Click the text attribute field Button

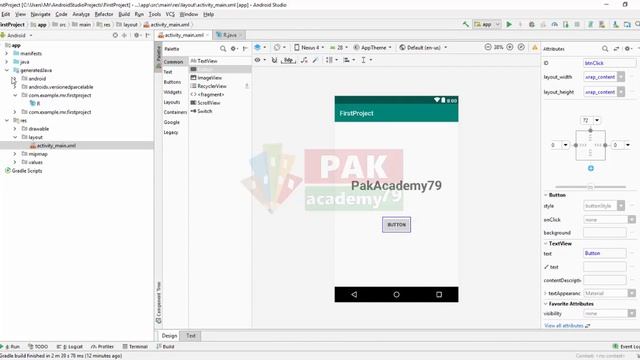point(604,253)
